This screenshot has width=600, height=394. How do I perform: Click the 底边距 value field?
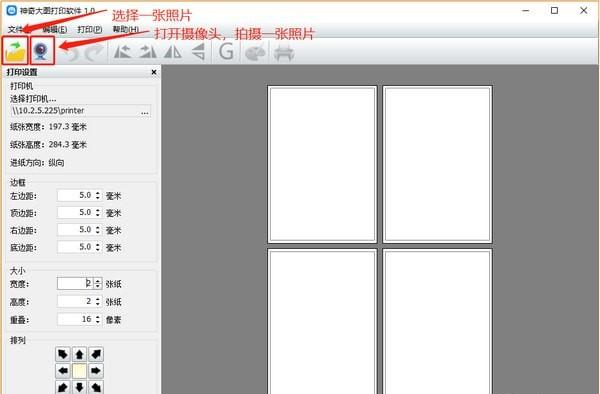pyautogui.click(x=75, y=247)
